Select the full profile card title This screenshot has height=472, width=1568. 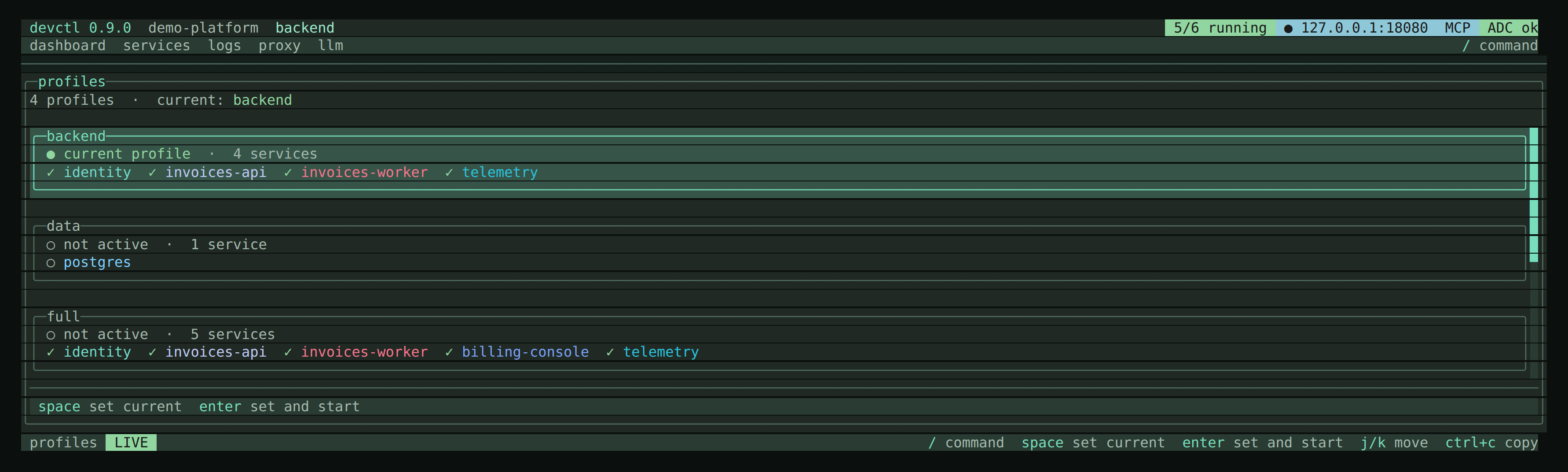pos(63,316)
